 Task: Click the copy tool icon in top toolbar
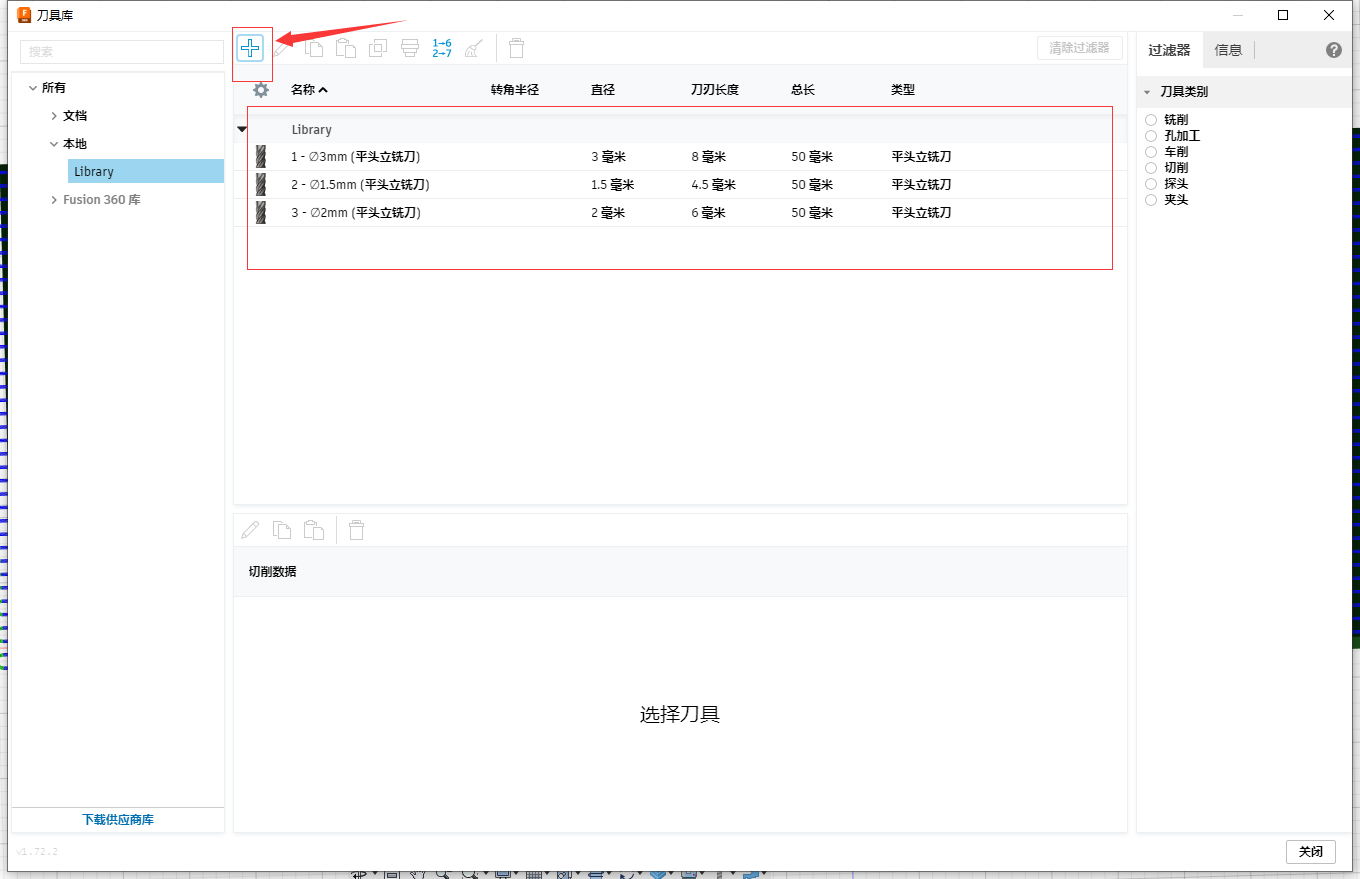click(314, 48)
